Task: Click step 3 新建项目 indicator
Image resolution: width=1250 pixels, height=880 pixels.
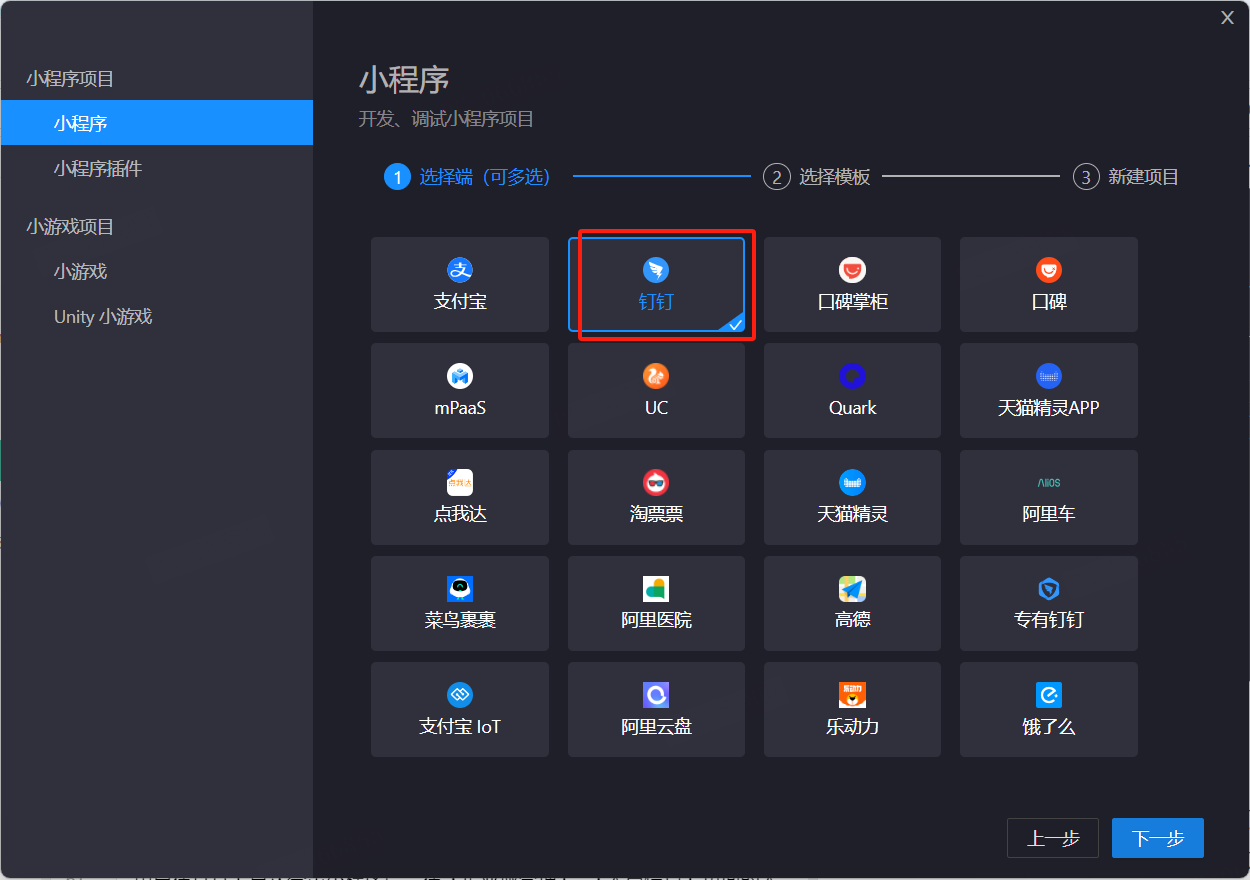Action: 1126,177
